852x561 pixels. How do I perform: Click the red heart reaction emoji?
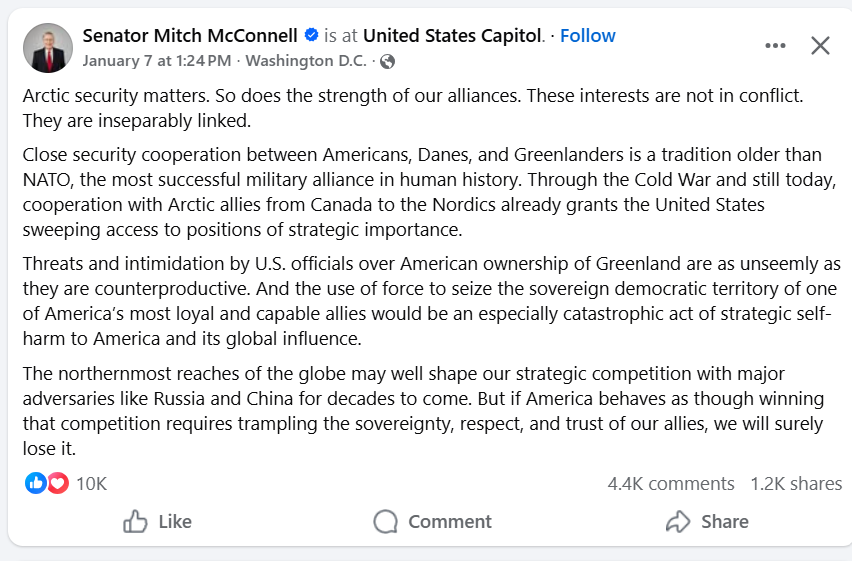coord(57,483)
